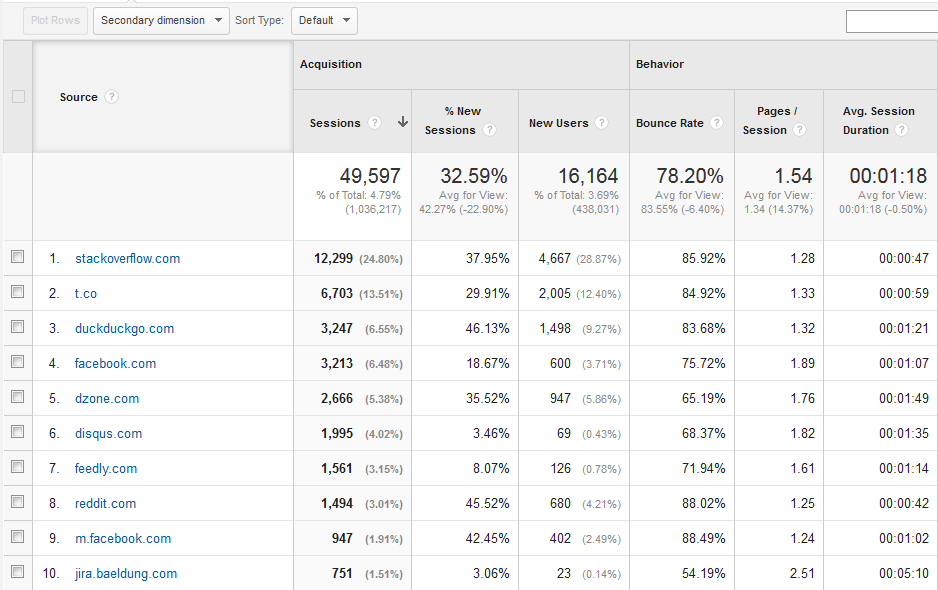Sort by Avg. Session Duration header

click(879, 120)
